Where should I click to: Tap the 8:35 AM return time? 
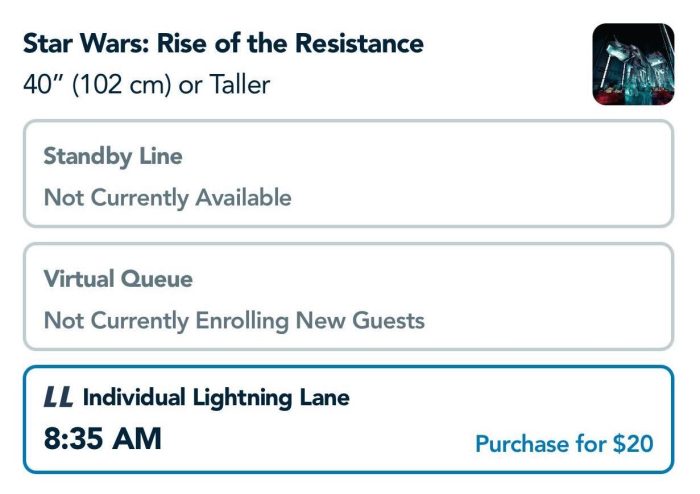coord(103,438)
